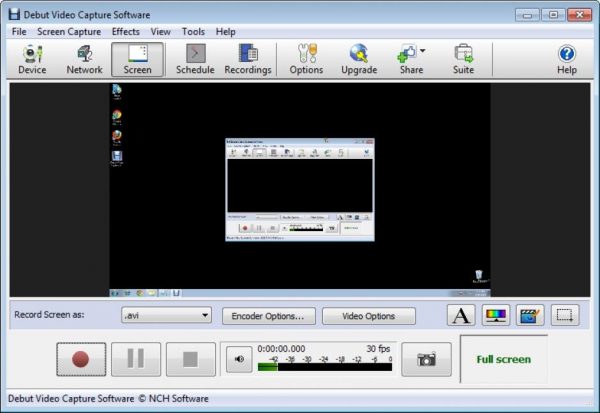600x413 pixels.
Task: Click the Encoder Options button
Action: pyautogui.click(x=269, y=316)
